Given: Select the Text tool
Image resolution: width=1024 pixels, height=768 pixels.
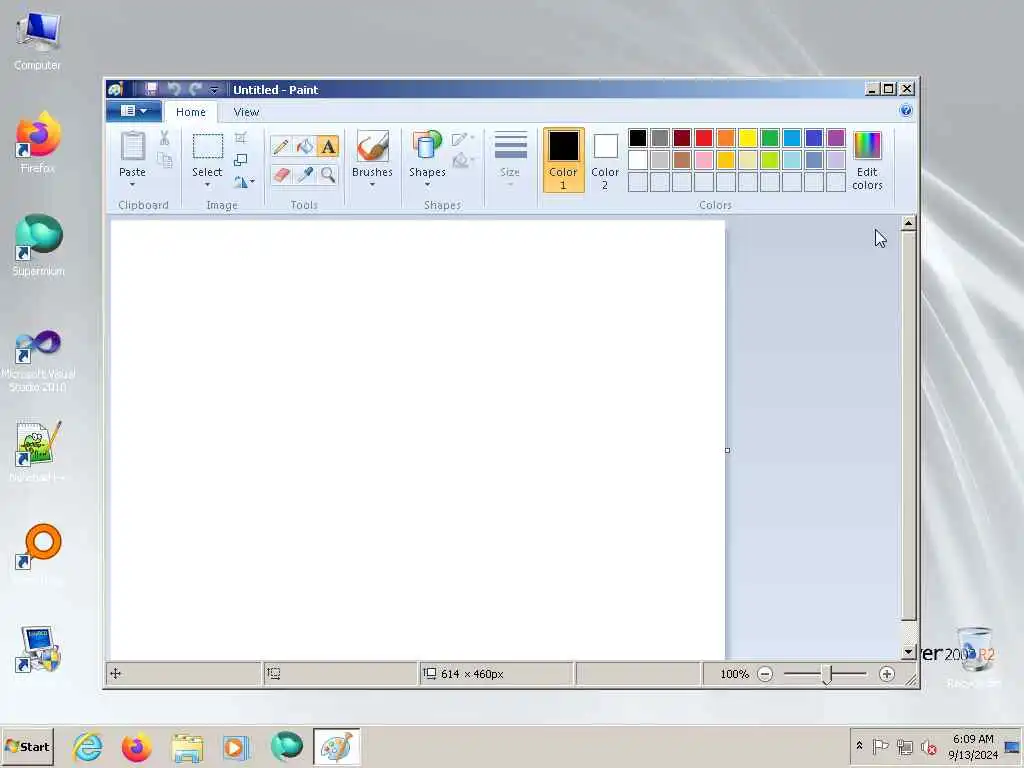Looking at the screenshot, I should pyautogui.click(x=328, y=146).
